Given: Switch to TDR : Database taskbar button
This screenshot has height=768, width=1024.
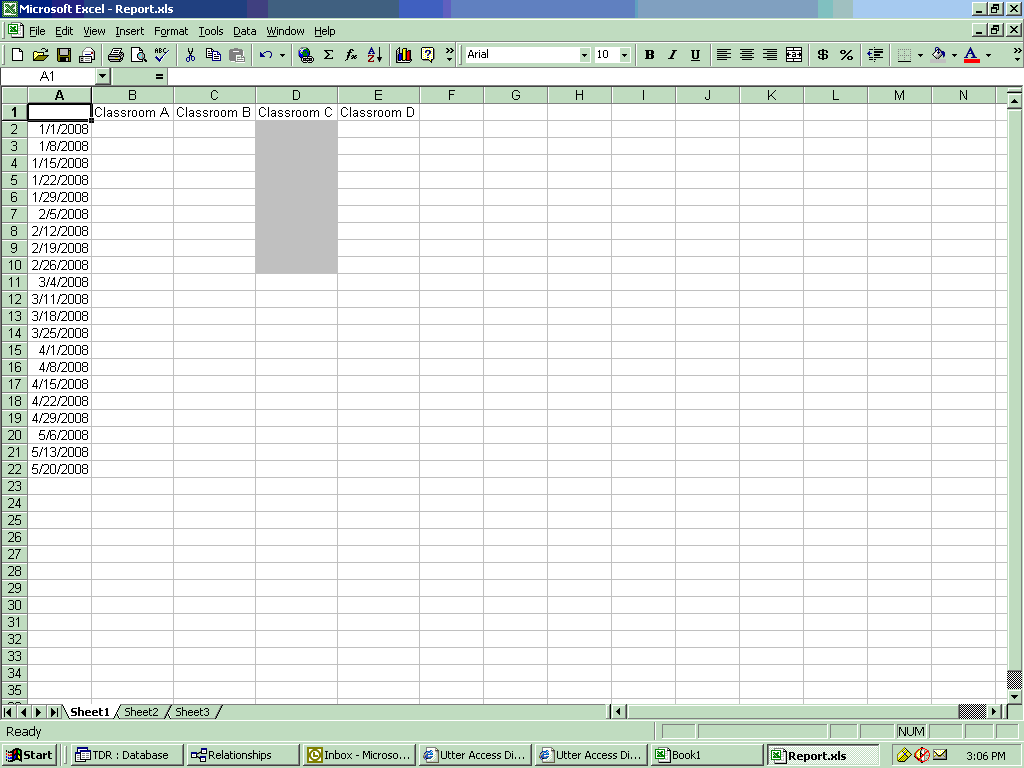Looking at the screenshot, I should (x=127, y=755).
